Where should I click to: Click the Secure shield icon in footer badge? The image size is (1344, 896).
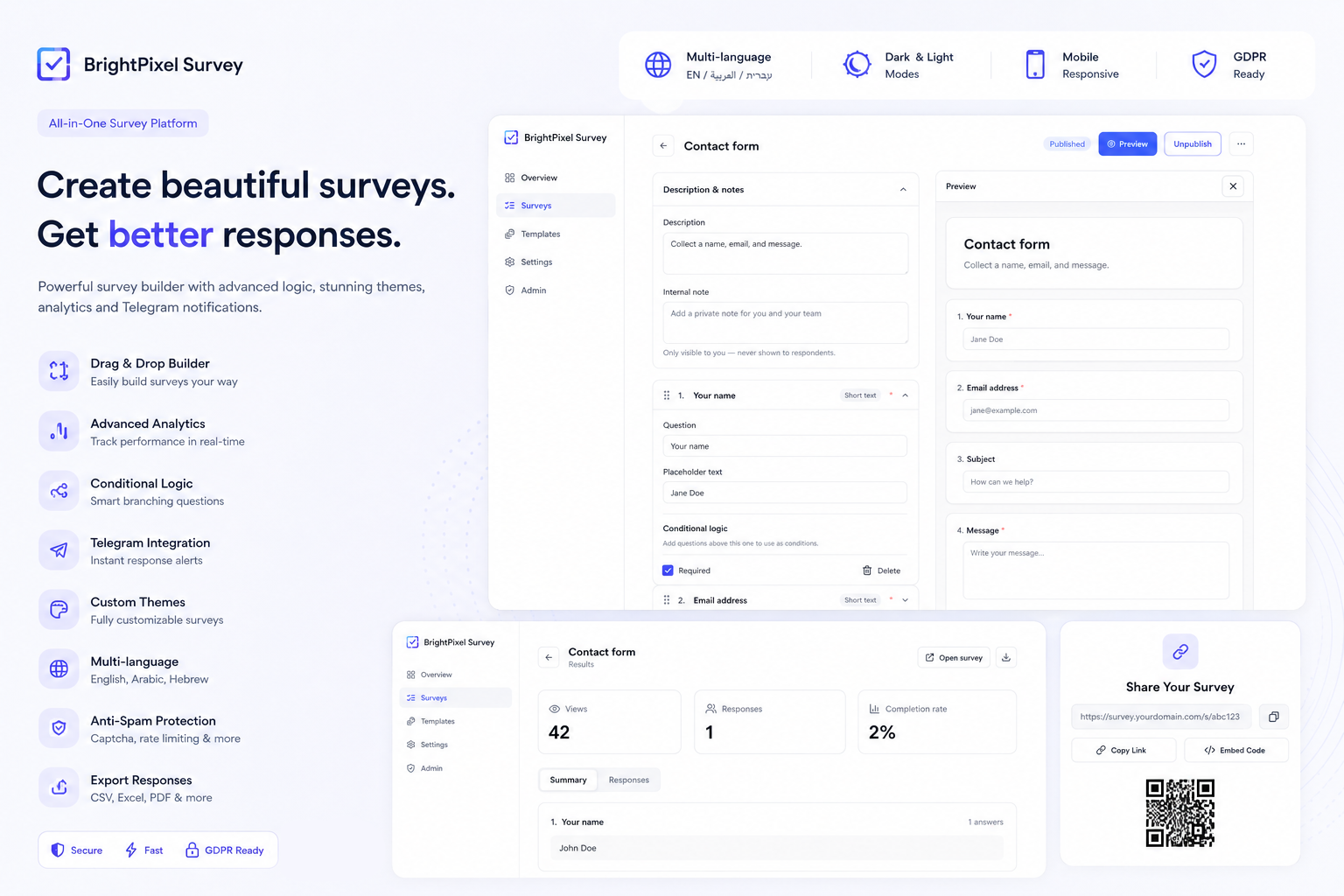[58, 850]
